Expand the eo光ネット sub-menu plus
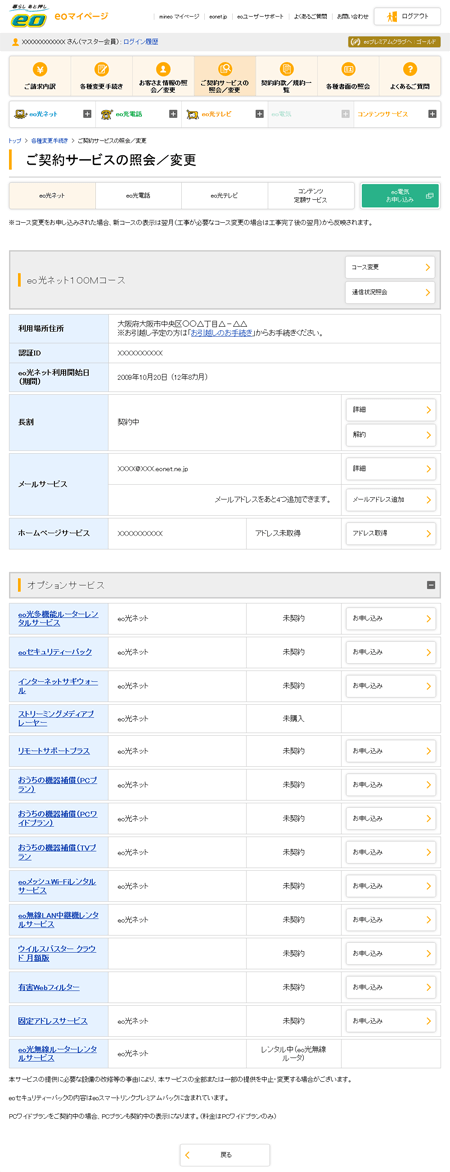Image resolution: width=450 pixels, height=1172 pixels. point(87,114)
